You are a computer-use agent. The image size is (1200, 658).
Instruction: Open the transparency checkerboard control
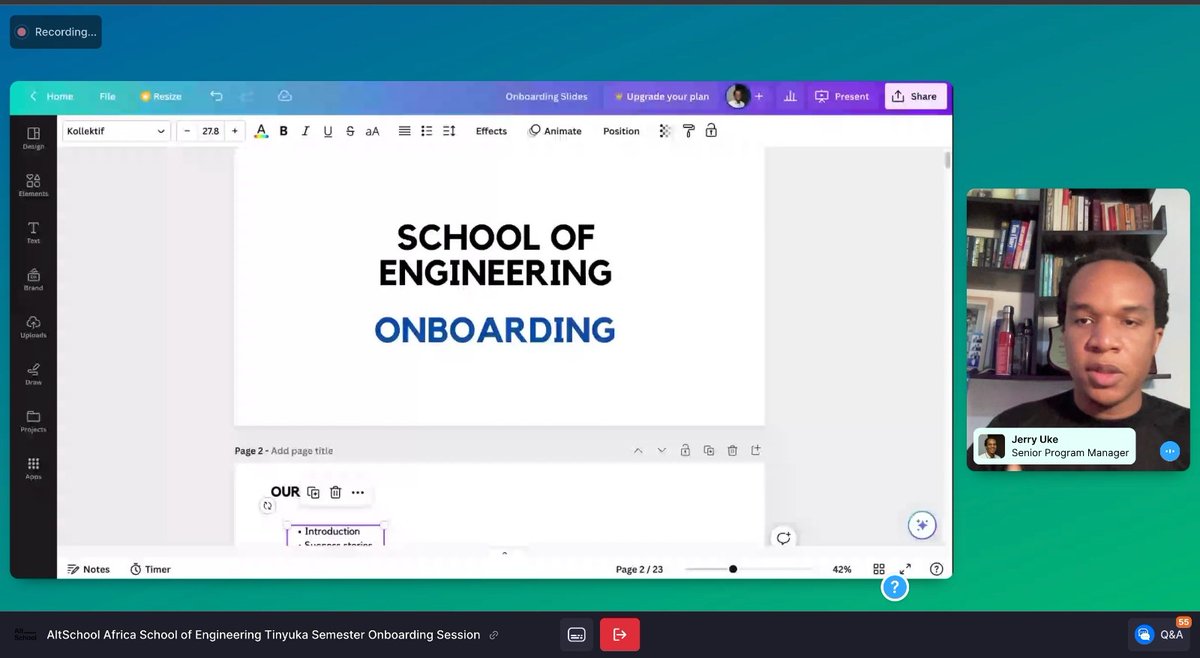point(665,131)
